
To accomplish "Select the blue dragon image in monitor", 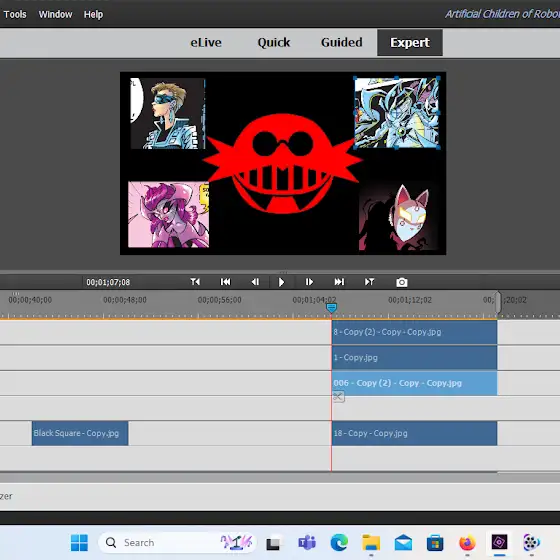I will [x=397, y=112].
